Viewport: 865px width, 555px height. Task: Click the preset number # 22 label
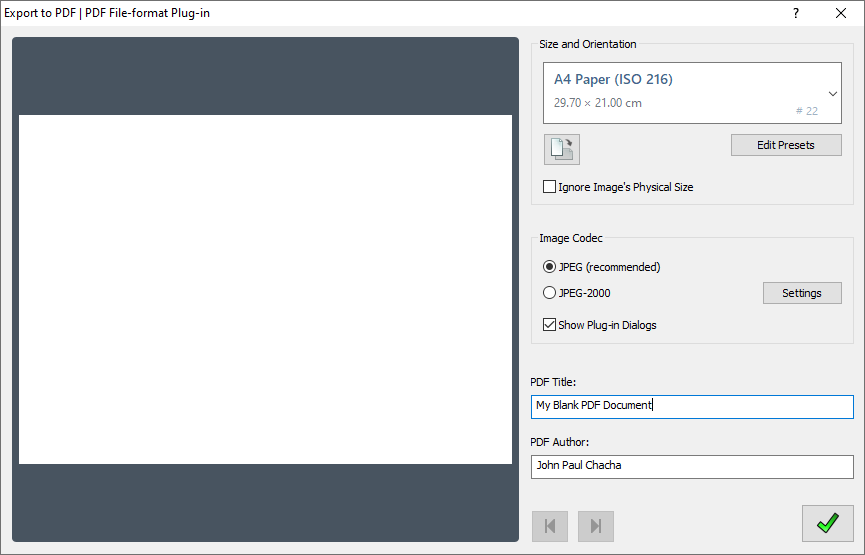806,111
